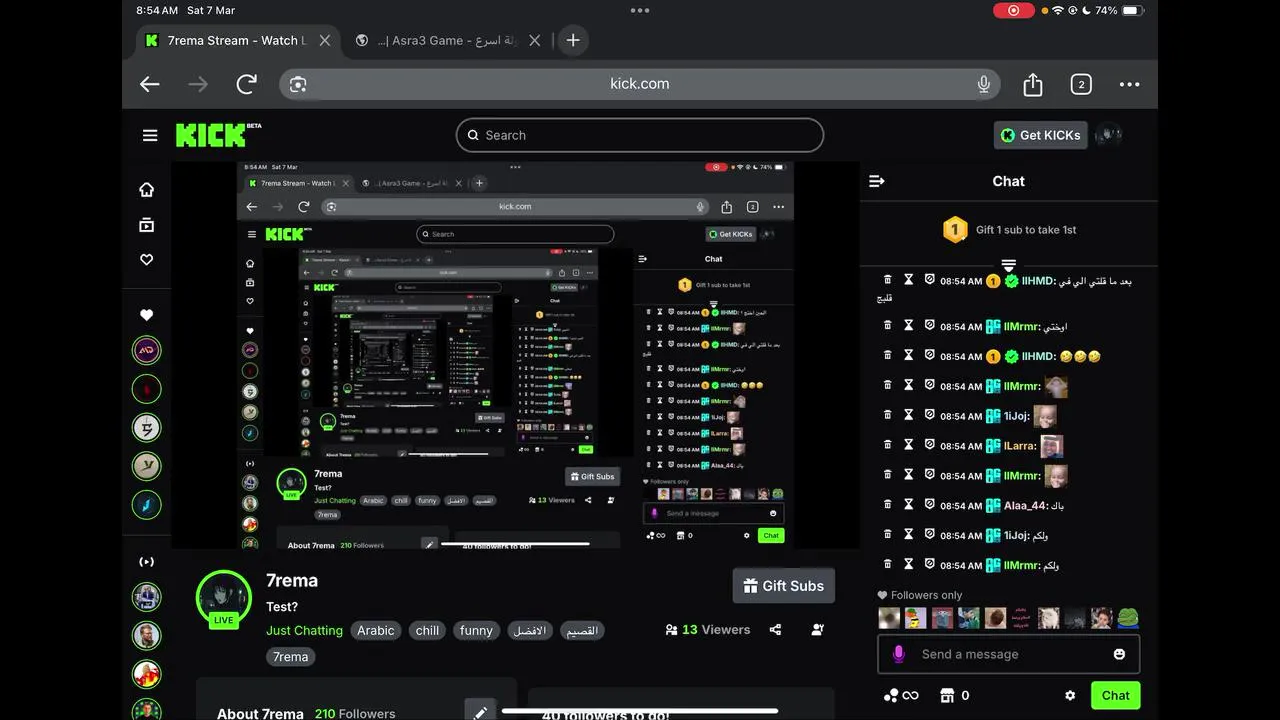The height and width of the screenshot is (720, 1280).
Task: Open the profile avatar beside Get KICKs
Action: 1108,135
